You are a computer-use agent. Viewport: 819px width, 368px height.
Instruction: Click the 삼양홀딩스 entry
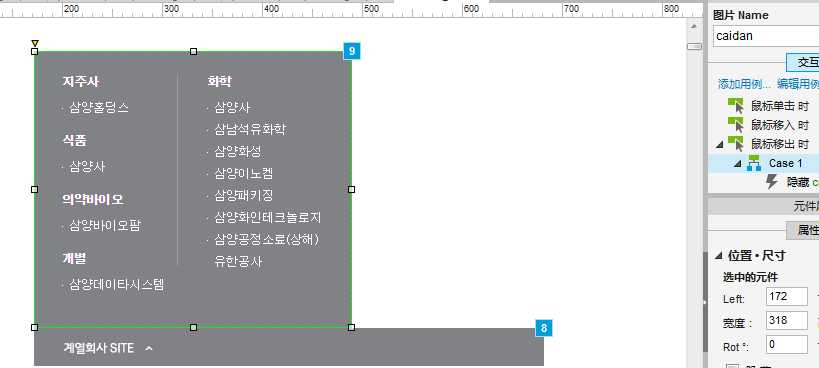tap(98, 108)
